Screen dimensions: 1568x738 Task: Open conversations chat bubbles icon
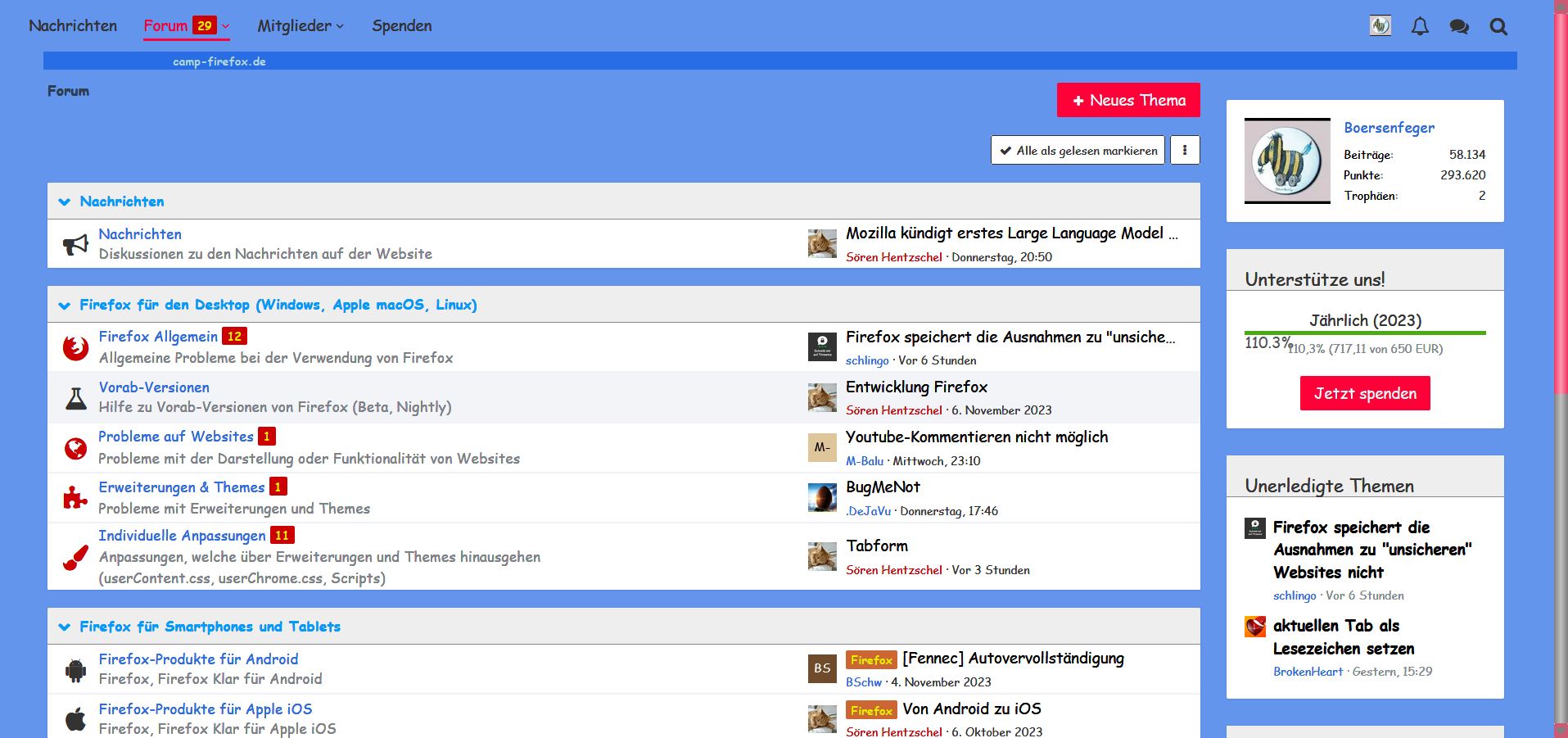tap(1459, 26)
